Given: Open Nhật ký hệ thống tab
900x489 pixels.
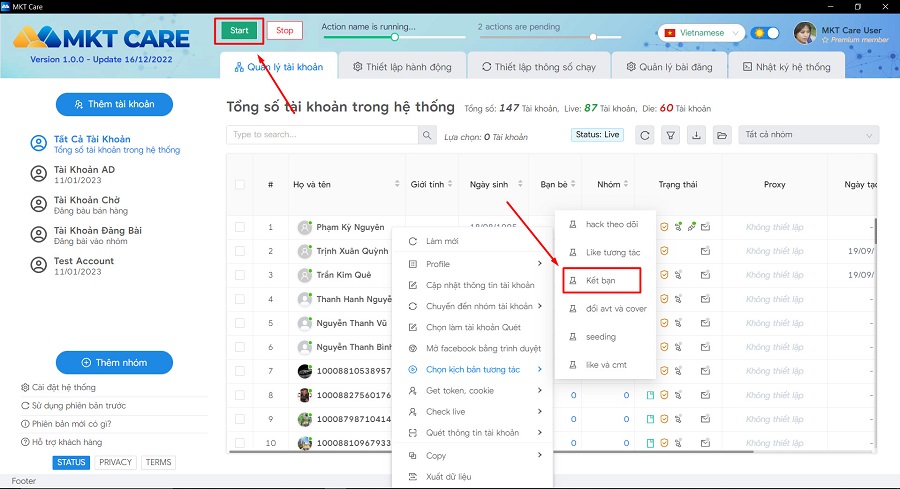Looking at the screenshot, I should [x=786, y=67].
